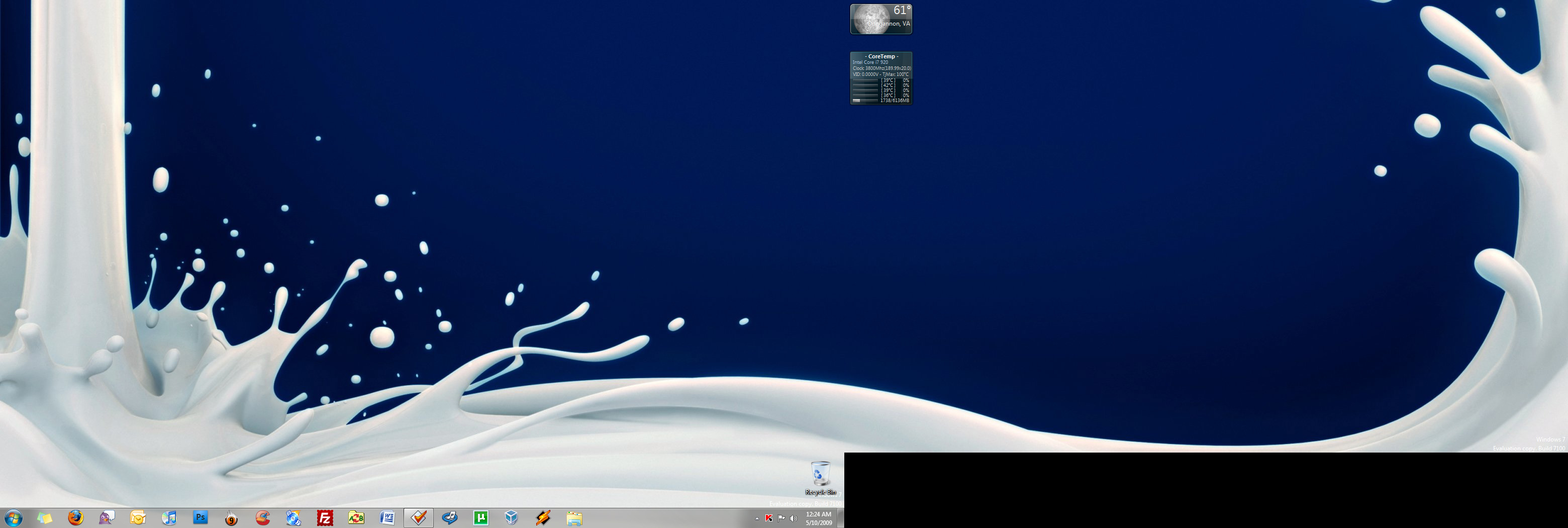1568x528 pixels.
Task: Click the Show Desktop button at taskbar end
Action: [x=841, y=518]
